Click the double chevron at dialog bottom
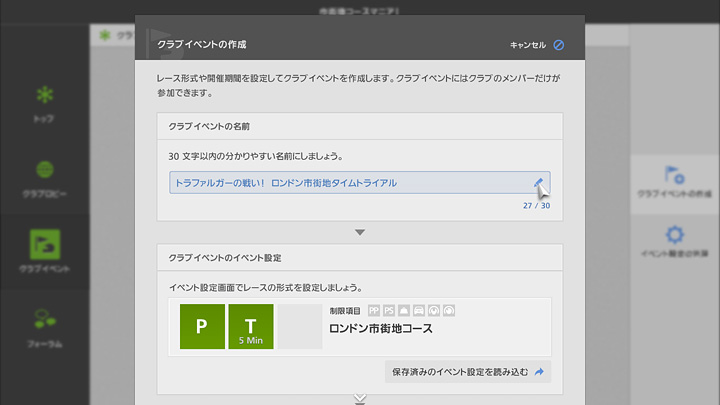Image resolution: width=720 pixels, height=405 pixels. tap(360, 398)
